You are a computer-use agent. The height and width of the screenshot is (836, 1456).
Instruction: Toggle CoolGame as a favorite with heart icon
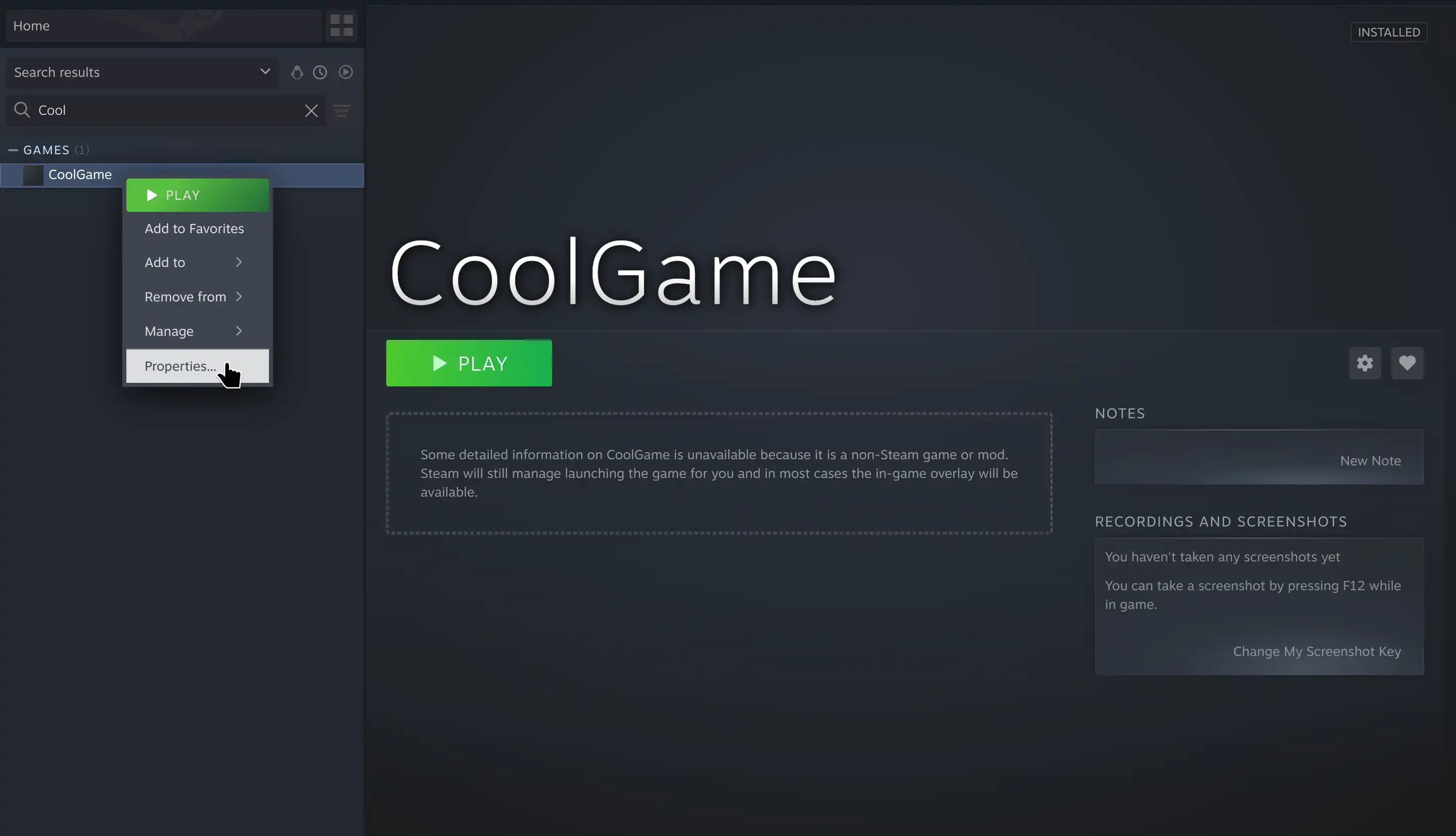click(1407, 363)
